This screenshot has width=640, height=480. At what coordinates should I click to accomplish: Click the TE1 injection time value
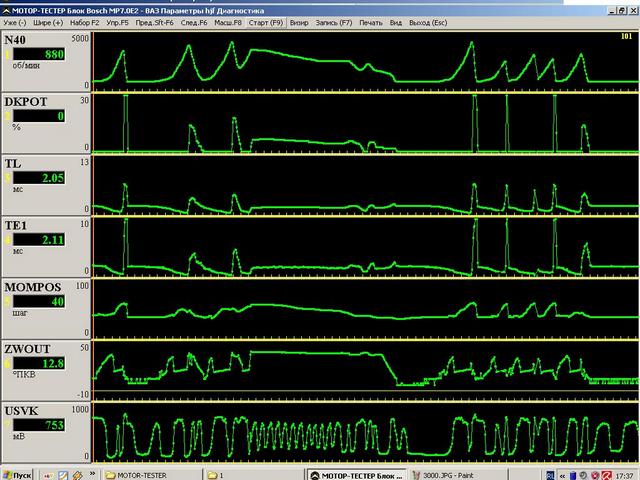43,239
